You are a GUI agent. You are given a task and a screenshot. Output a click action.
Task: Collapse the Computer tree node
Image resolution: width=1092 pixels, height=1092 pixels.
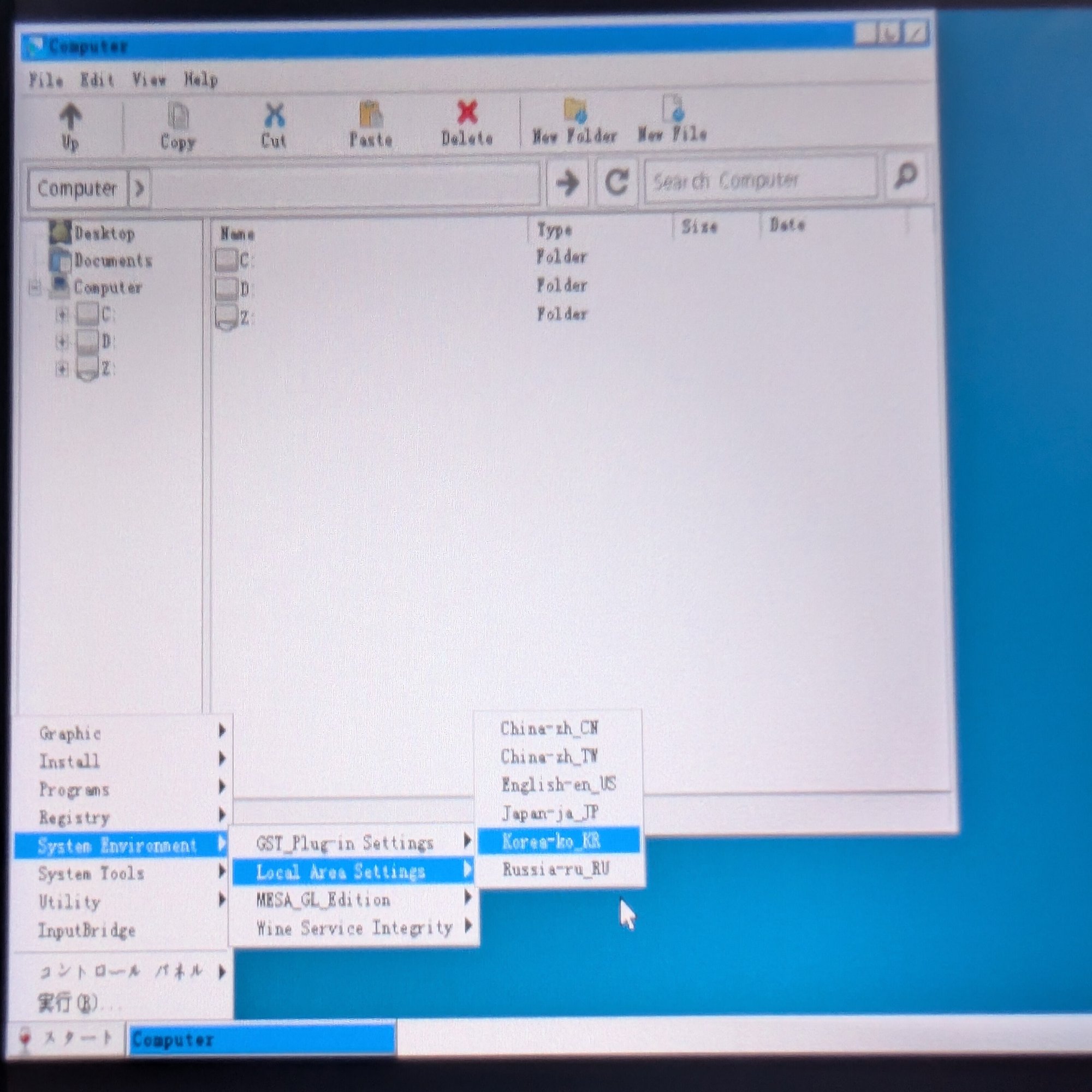[34, 288]
